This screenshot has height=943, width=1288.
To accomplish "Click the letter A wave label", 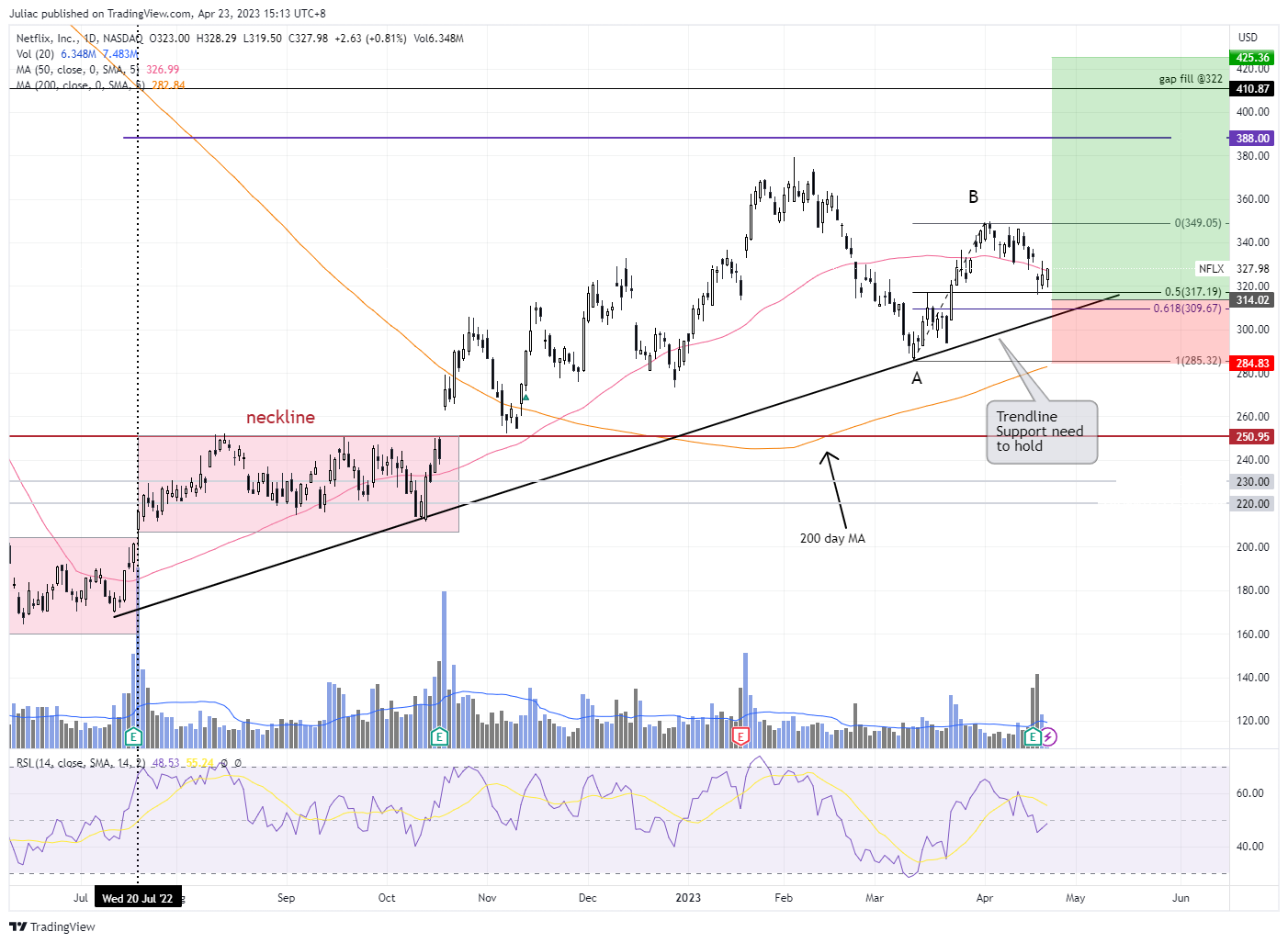I will (x=917, y=377).
